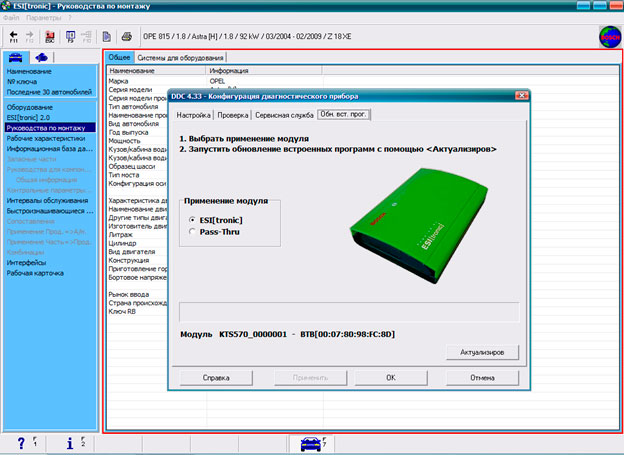This screenshot has width=624, height=455.
Task: Select the engine icon sidebar tab
Action: coord(42,57)
